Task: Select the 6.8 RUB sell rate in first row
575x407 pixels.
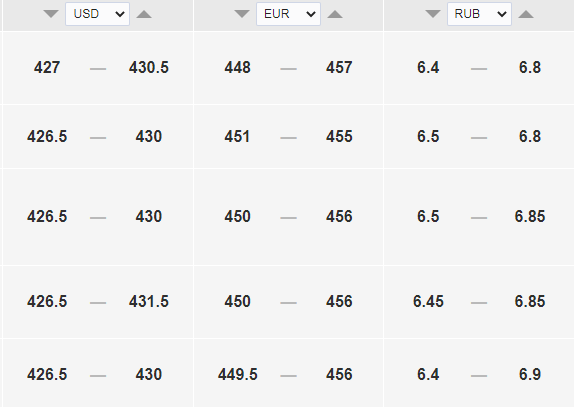Action: pyautogui.click(x=530, y=67)
